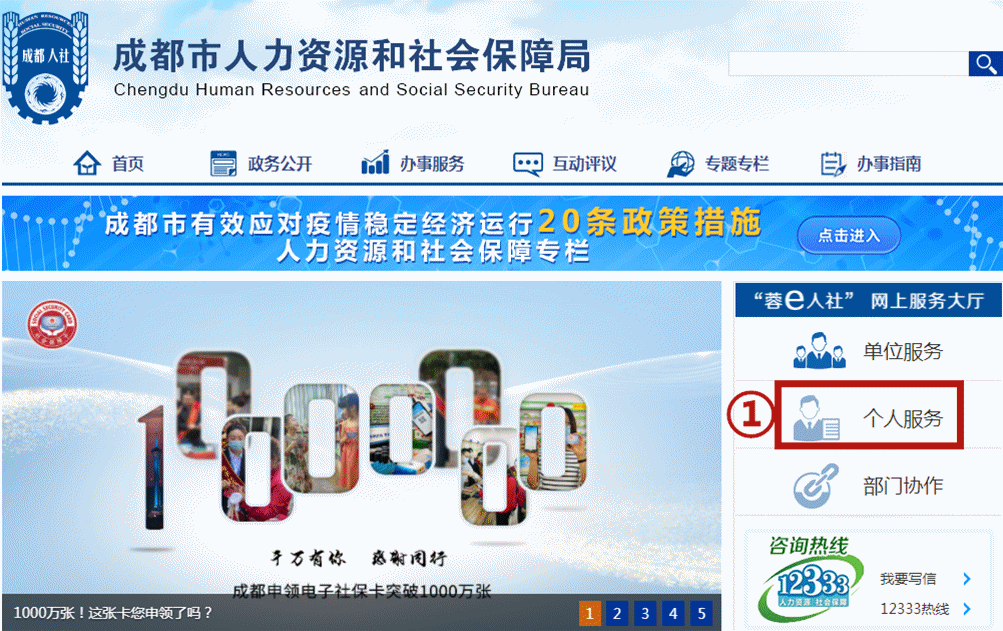Click the 咨询热线 heading text

(x=809, y=546)
